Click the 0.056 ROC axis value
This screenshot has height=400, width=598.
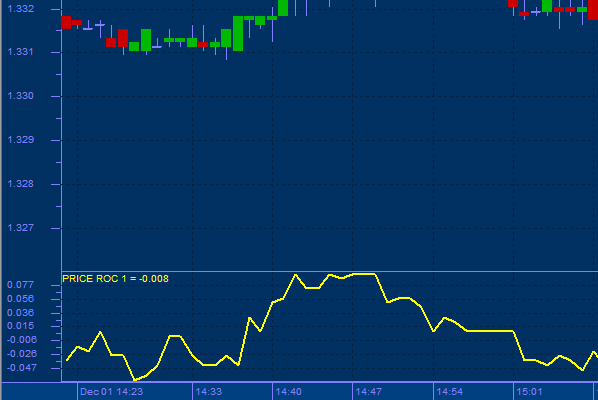pos(21,299)
